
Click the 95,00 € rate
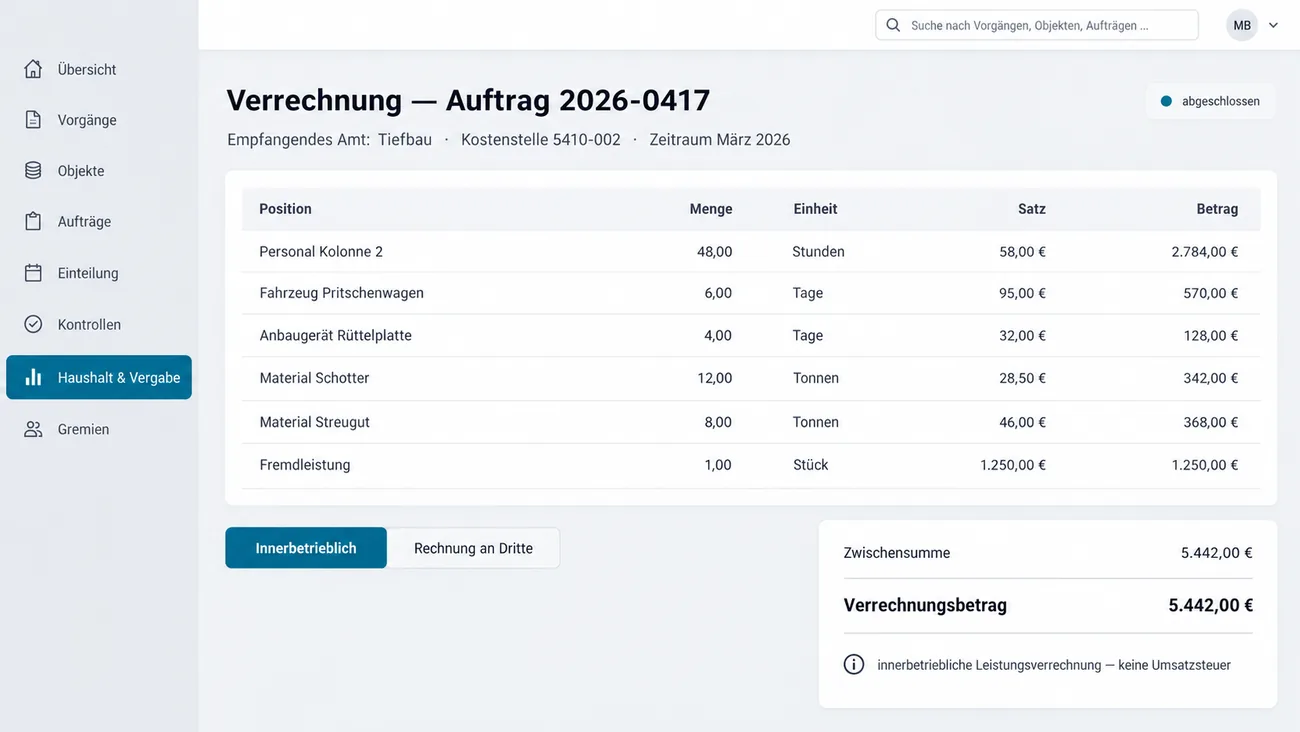click(x=1022, y=293)
